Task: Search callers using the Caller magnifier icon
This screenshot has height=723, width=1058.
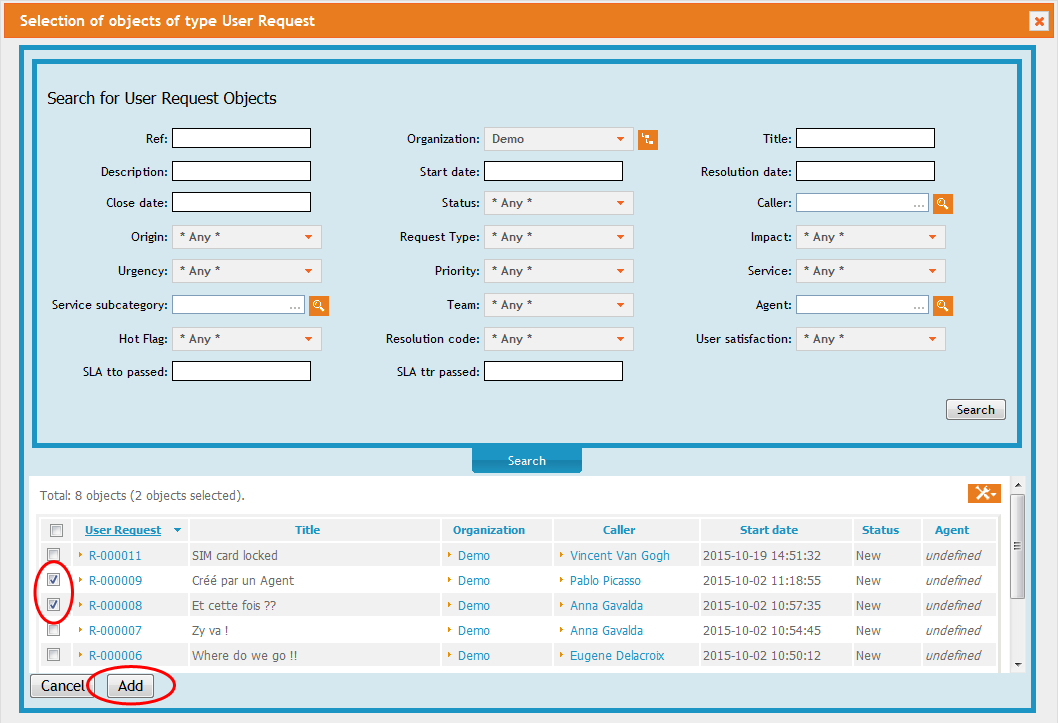Action: tap(941, 203)
